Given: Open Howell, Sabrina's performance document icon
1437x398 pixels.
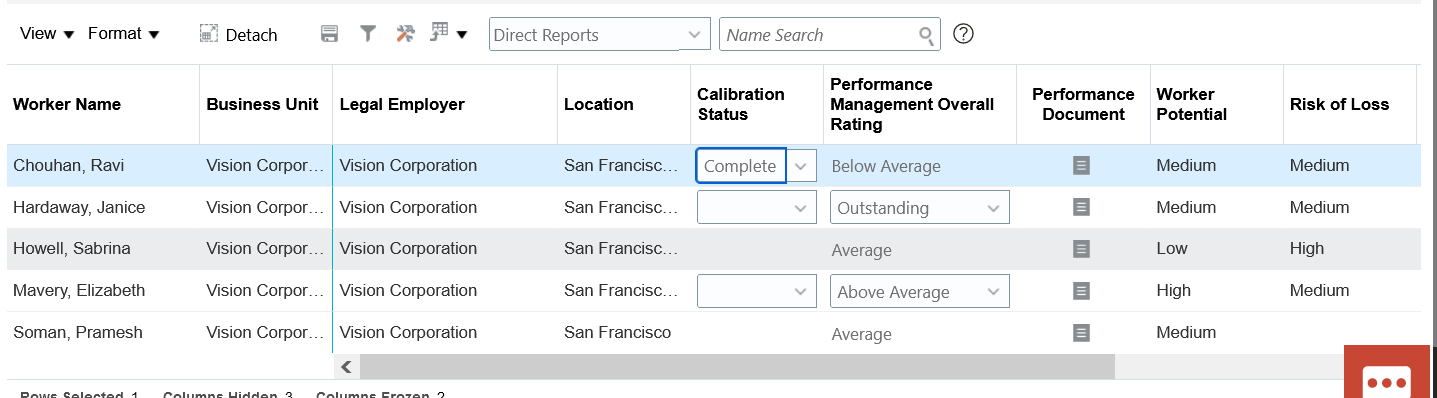Looking at the screenshot, I should [x=1081, y=248].
